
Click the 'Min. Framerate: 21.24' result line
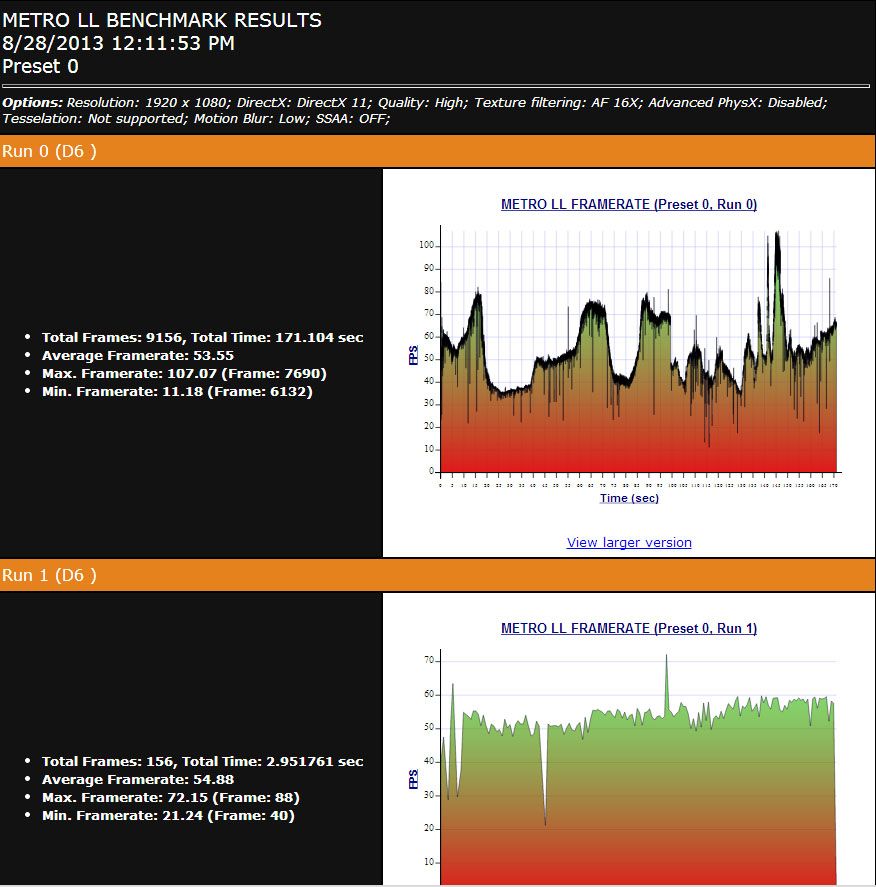click(x=168, y=815)
